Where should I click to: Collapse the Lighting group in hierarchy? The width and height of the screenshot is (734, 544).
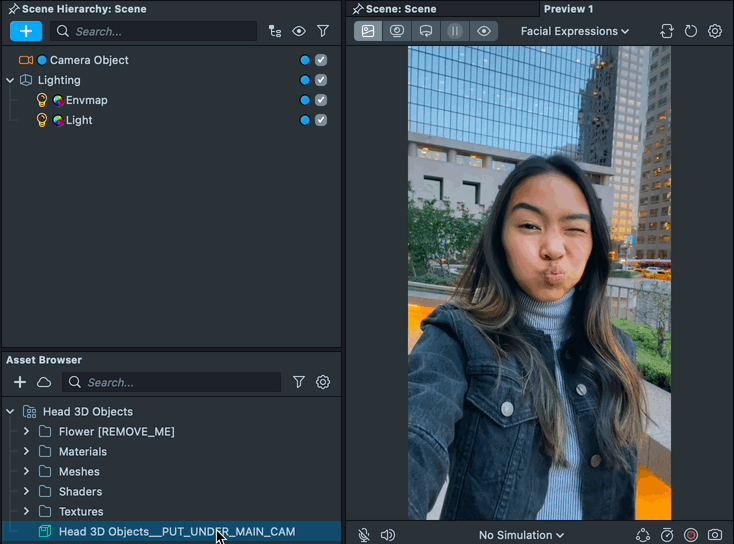pos(10,80)
